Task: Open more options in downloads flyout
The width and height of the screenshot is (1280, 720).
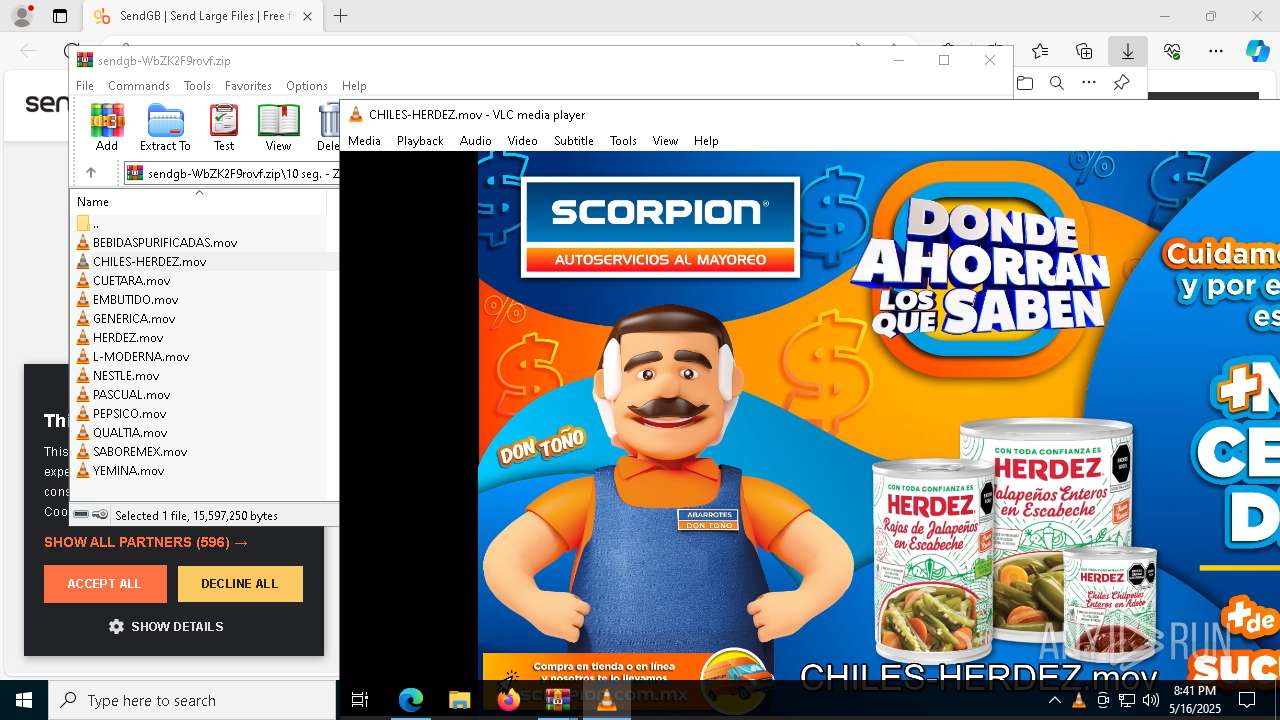Action: coord(1089,83)
